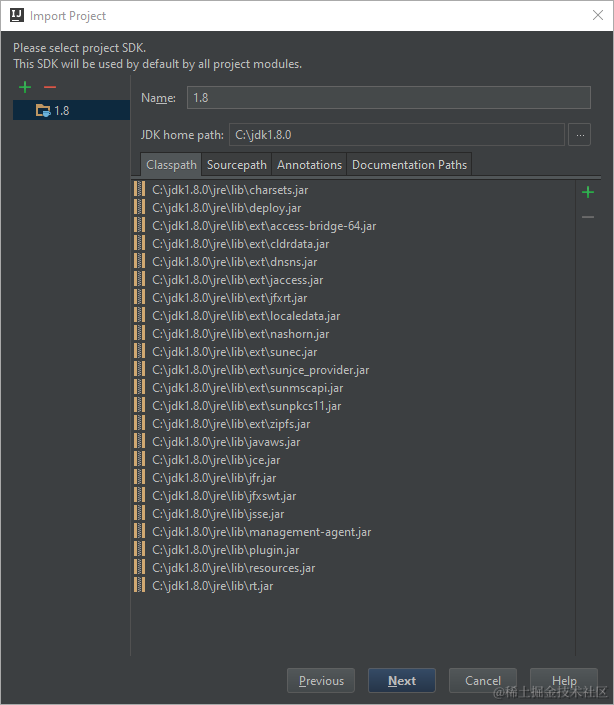Click the archive icon beside javaws.jar
This screenshot has height=705, width=614.
[139, 441]
